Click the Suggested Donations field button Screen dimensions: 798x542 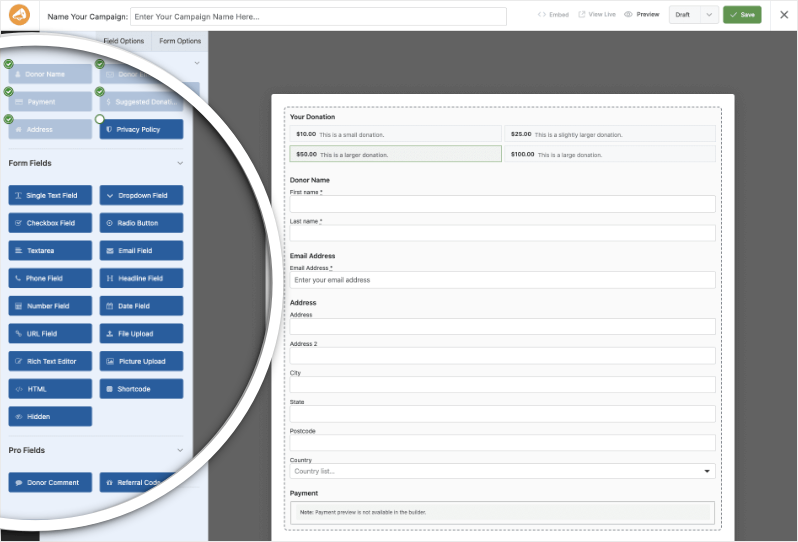141,102
